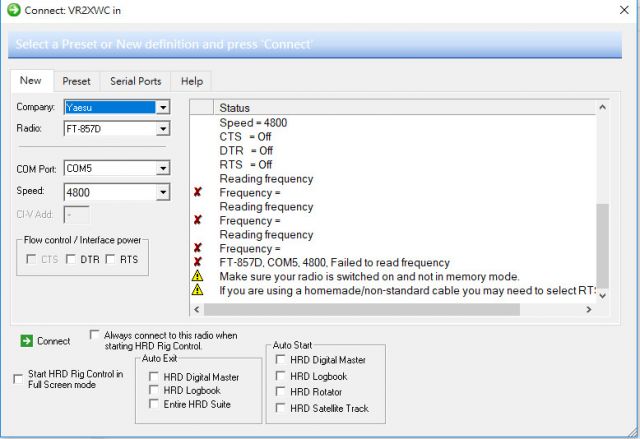Click red X icon beside 'Failed to read frequency'
640x439 pixels.
click(198, 262)
